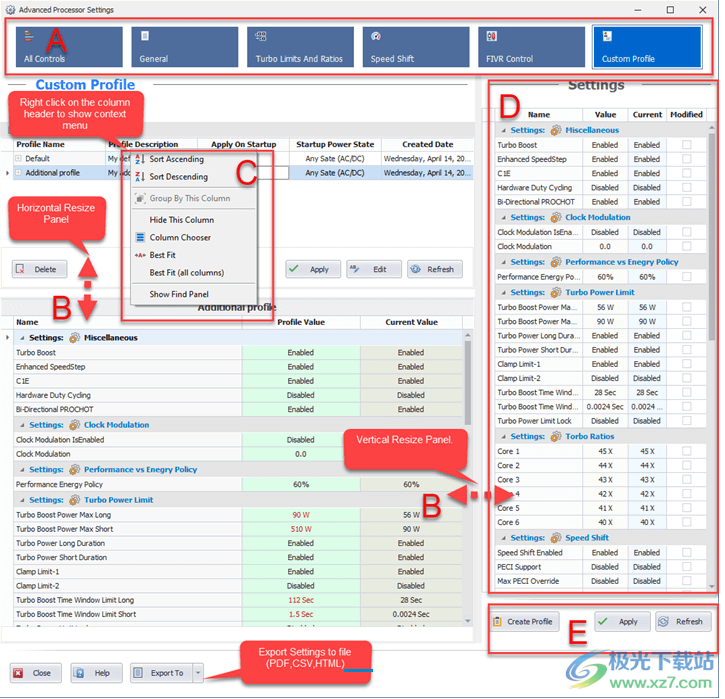Click the Edit button
725x699 pixels.
[374, 269]
